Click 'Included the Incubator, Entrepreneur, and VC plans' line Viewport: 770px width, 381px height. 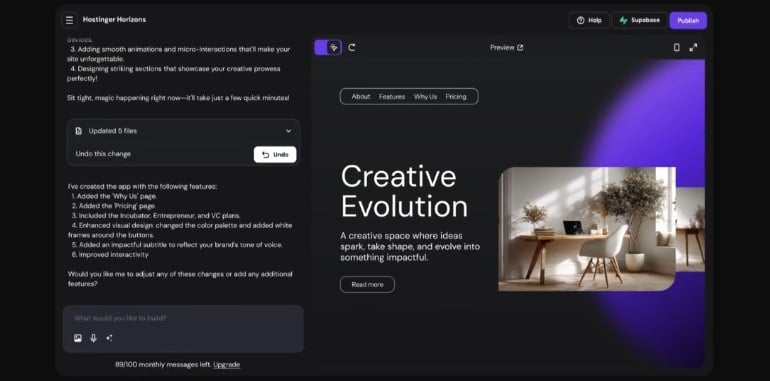(x=156, y=216)
